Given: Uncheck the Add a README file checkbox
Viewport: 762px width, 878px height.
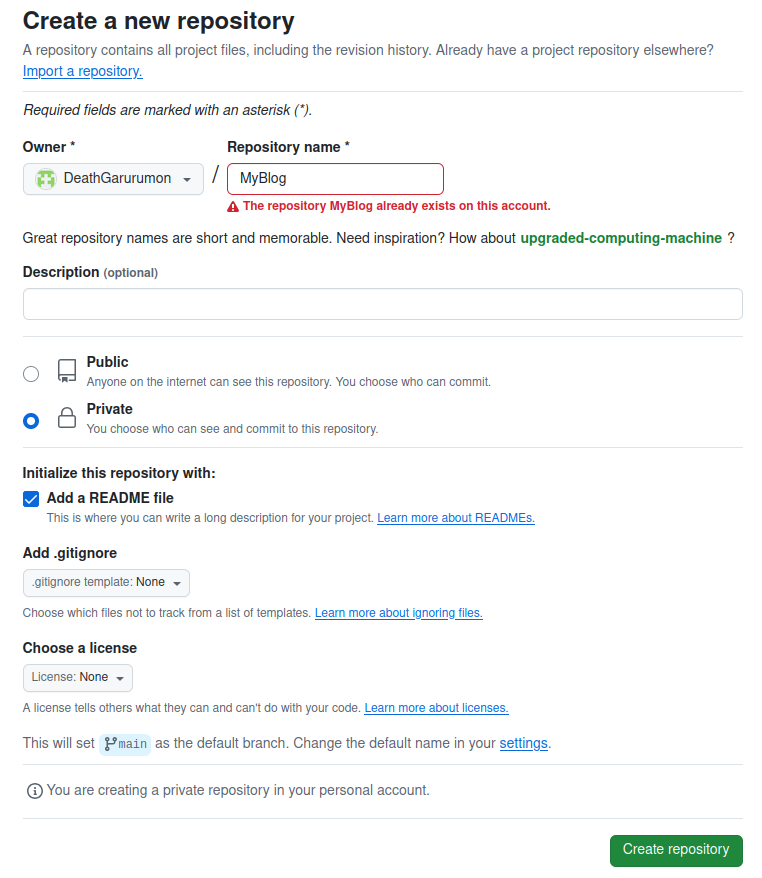Looking at the screenshot, I should [31, 499].
